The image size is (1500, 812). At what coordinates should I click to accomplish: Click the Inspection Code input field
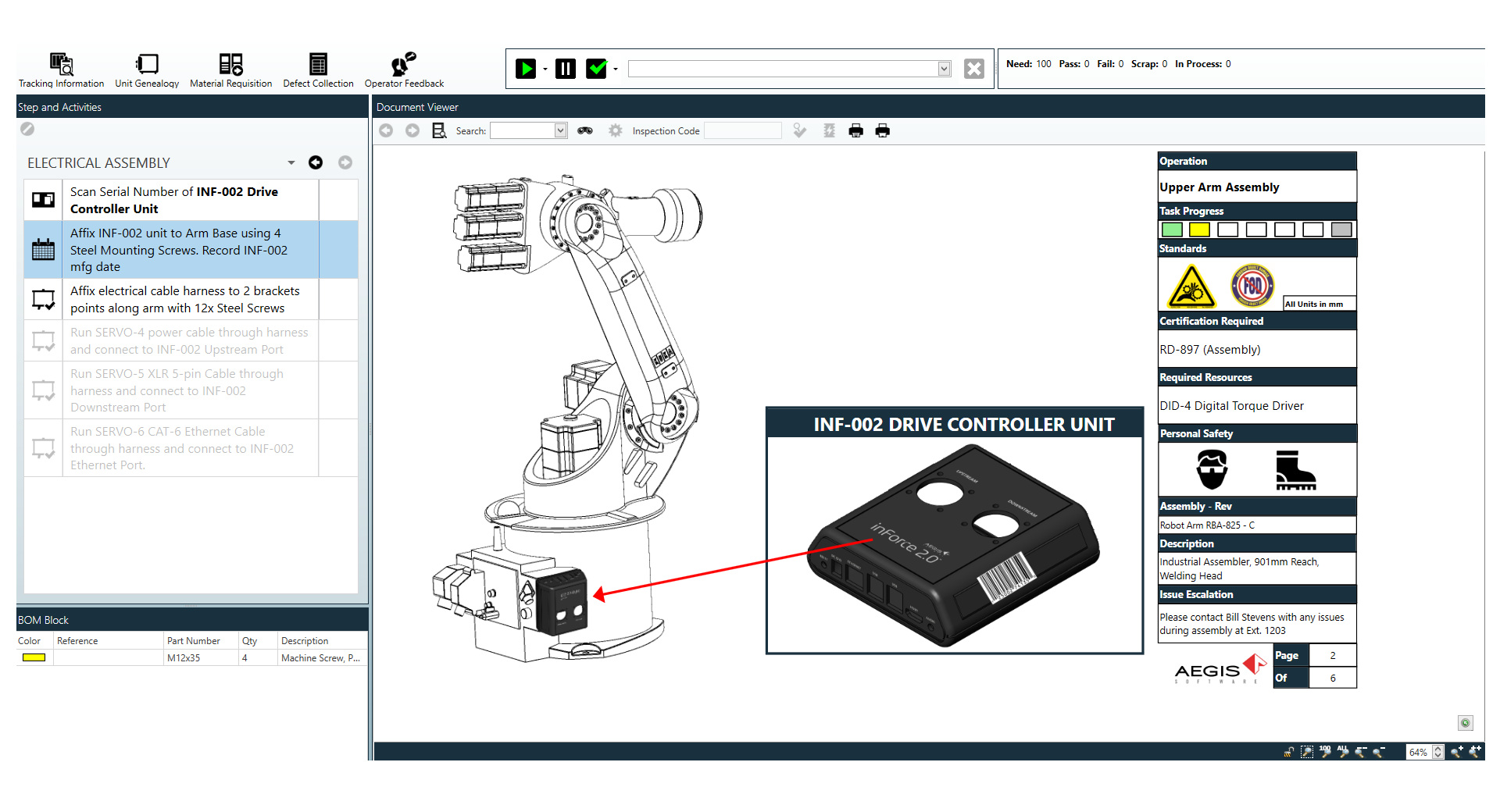tap(742, 130)
